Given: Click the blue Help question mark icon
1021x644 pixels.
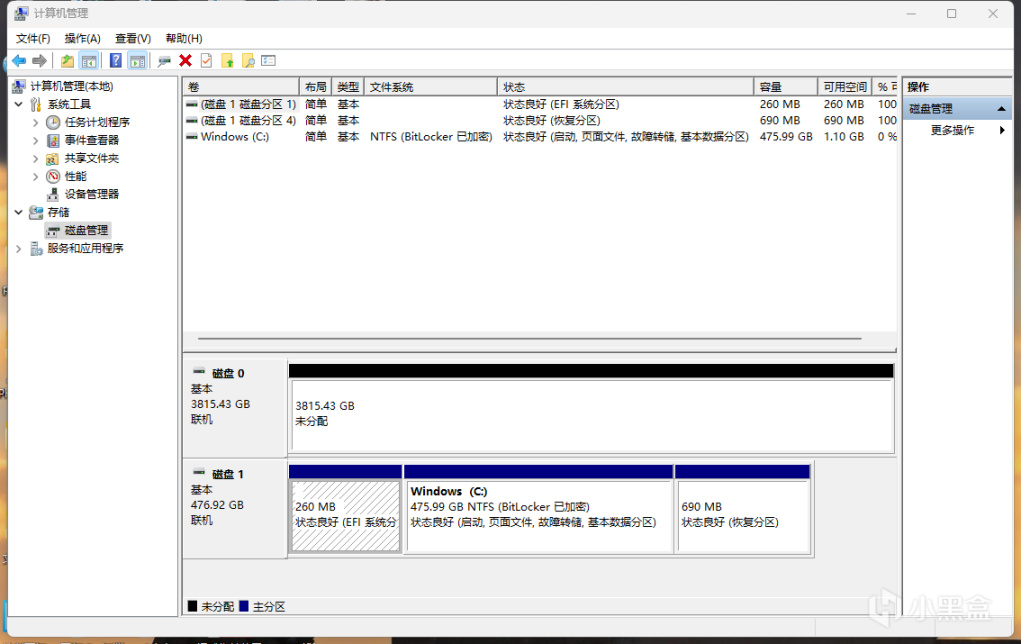Looking at the screenshot, I should pyautogui.click(x=115, y=61).
